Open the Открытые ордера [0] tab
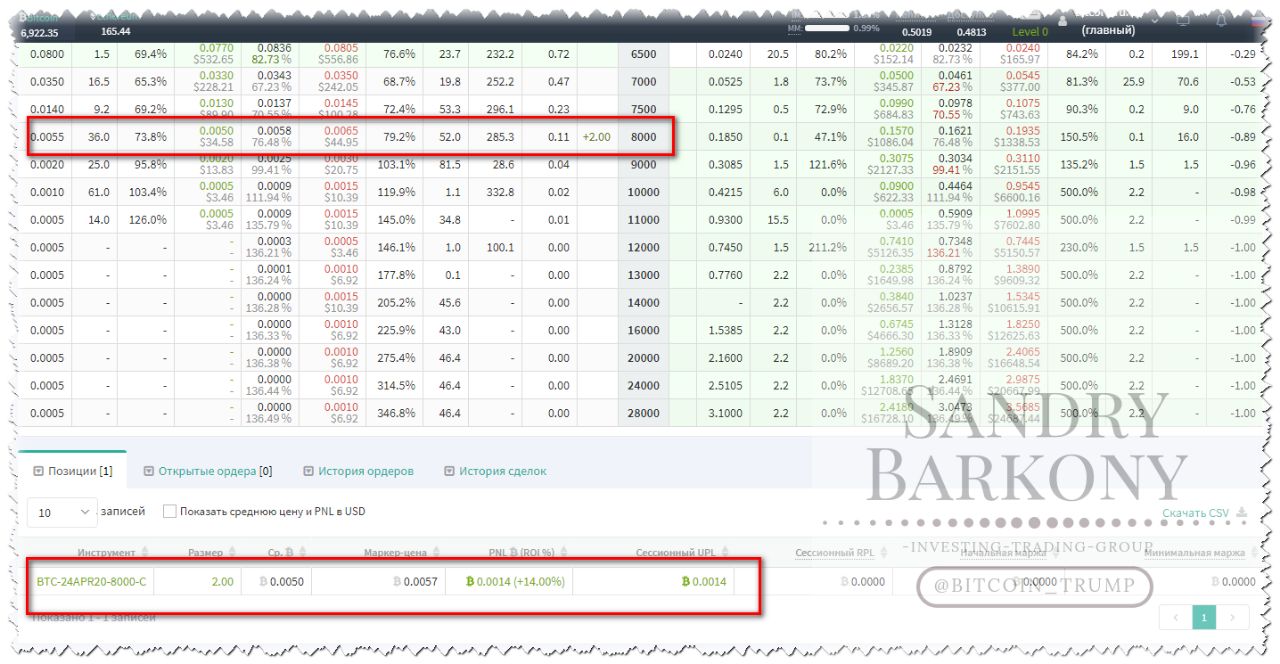The image size is (1280, 664). click(208, 471)
